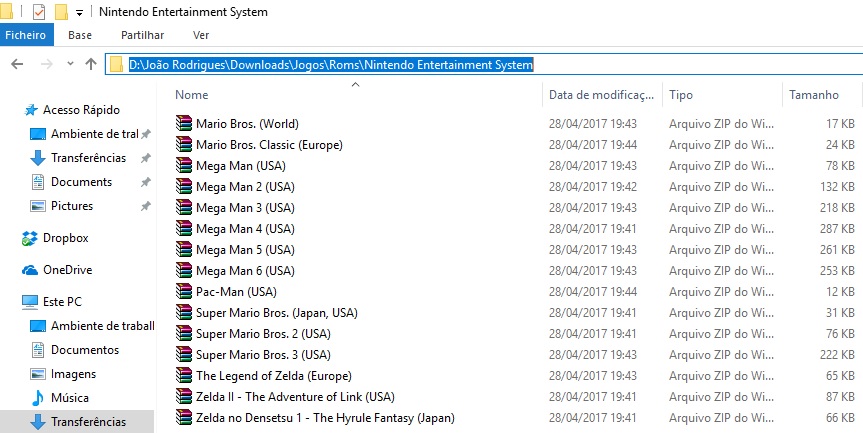Click the properties checkmark icon in the title bar
The image size is (863, 433).
pos(39,12)
